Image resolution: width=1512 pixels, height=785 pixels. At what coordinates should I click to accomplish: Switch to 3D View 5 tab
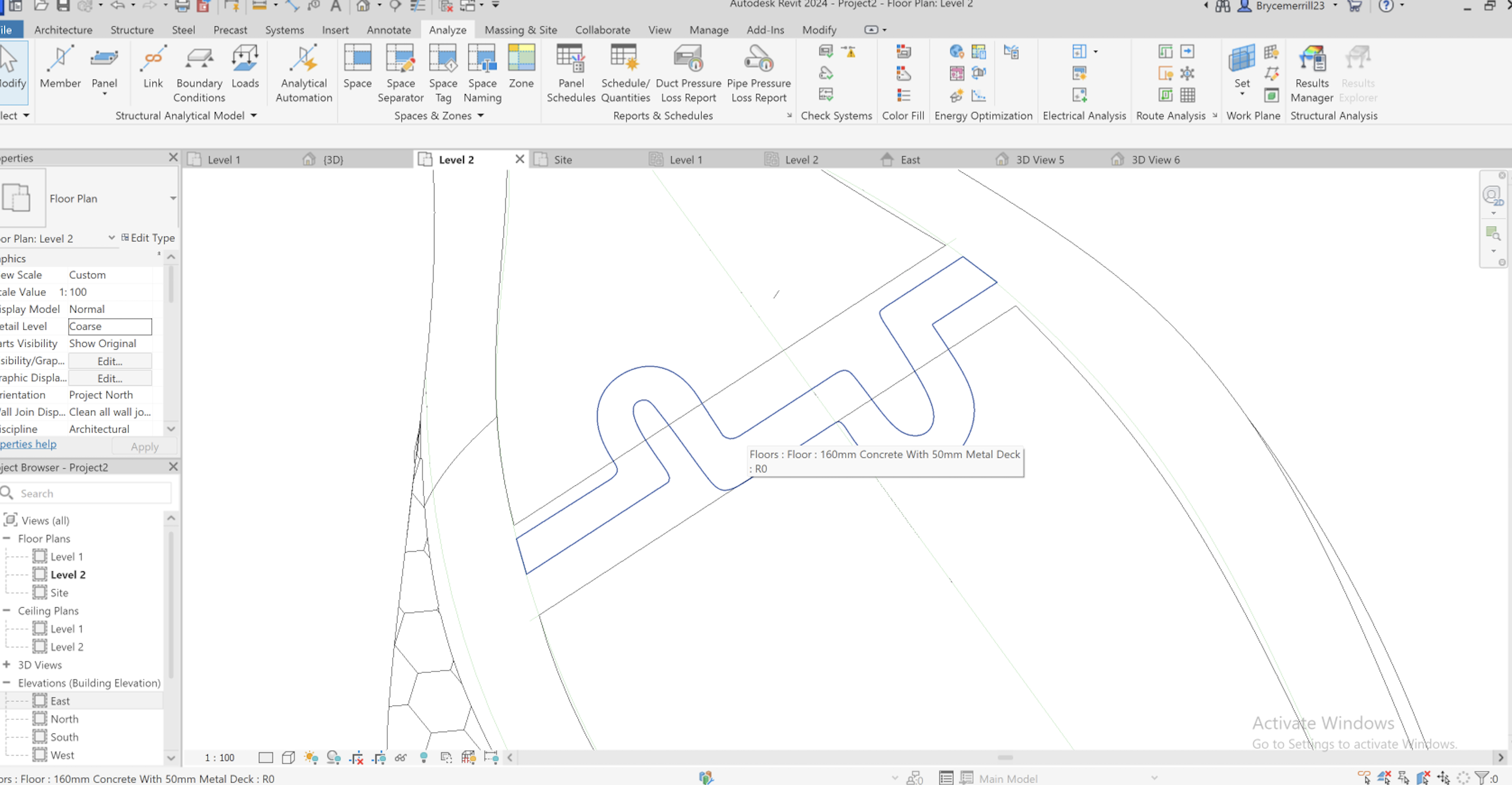click(1039, 160)
